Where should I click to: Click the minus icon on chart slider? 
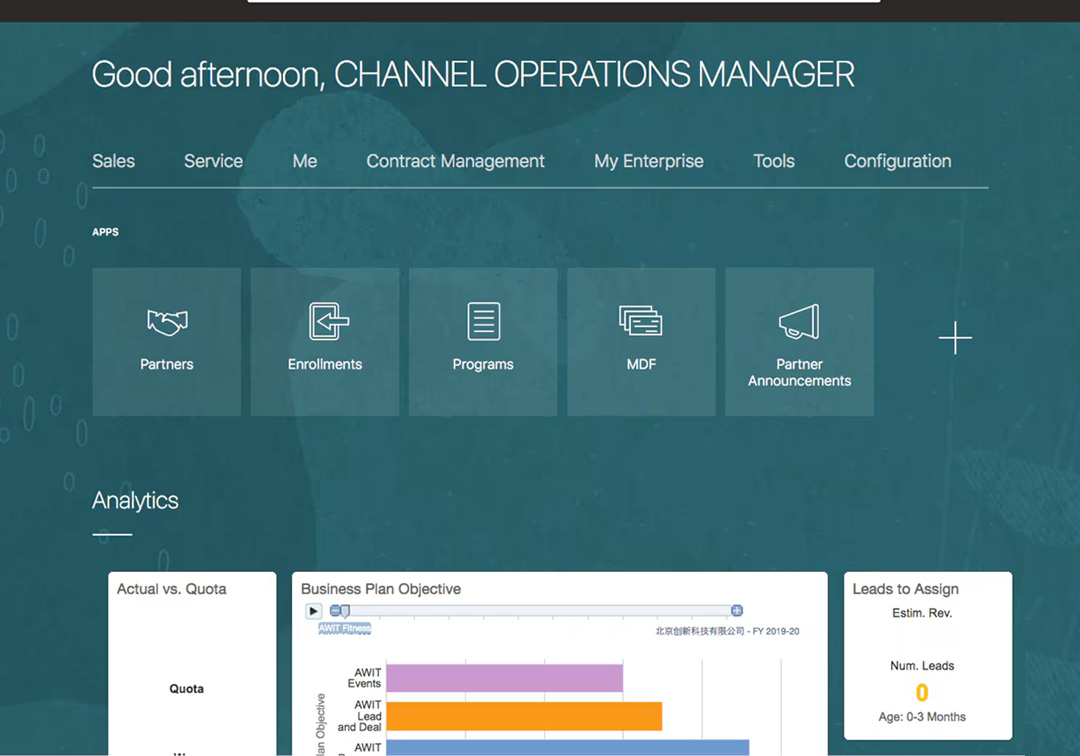tap(335, 611)
